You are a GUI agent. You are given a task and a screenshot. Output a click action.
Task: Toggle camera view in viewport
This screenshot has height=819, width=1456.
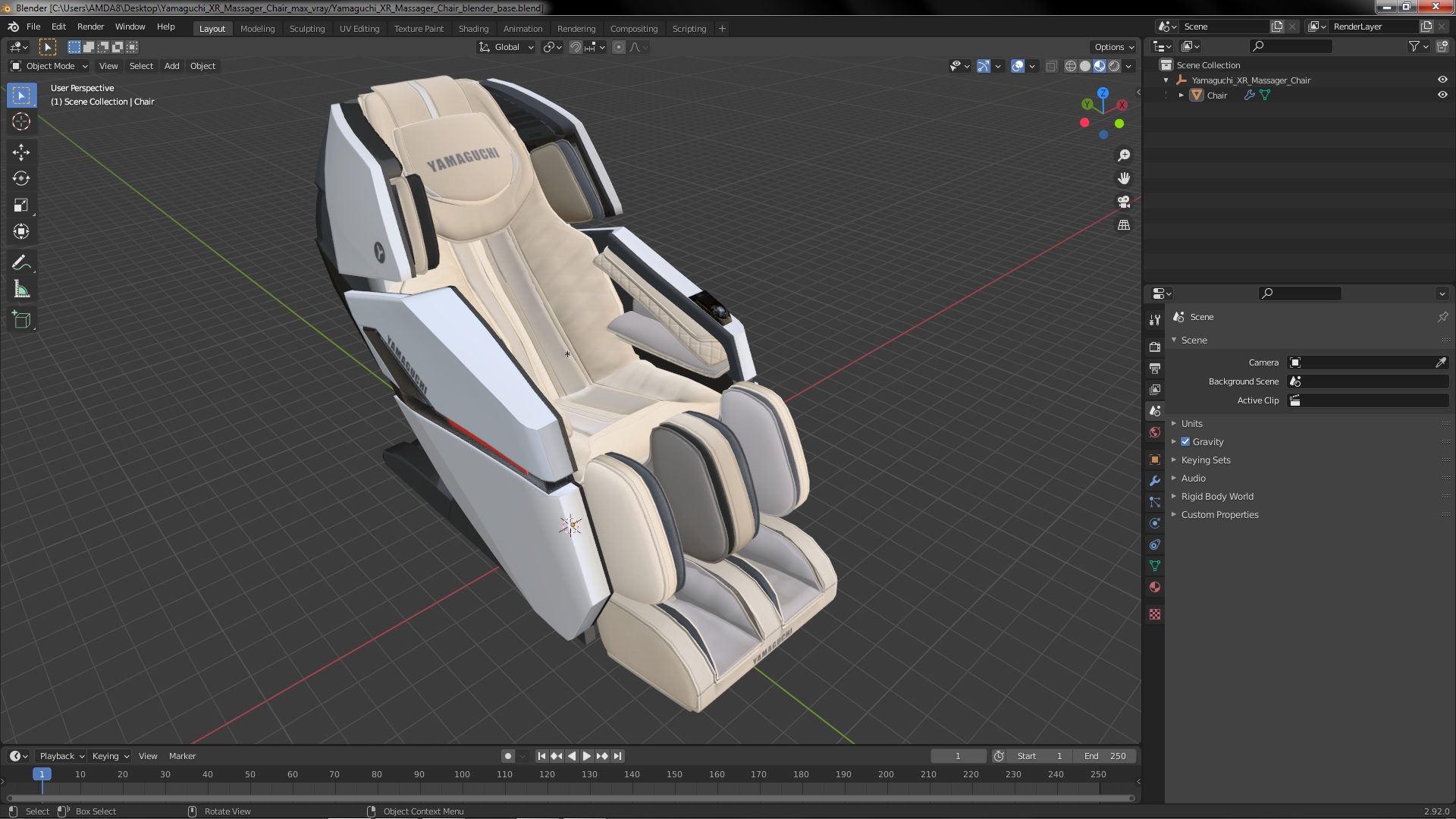[x=1124, y=202]
